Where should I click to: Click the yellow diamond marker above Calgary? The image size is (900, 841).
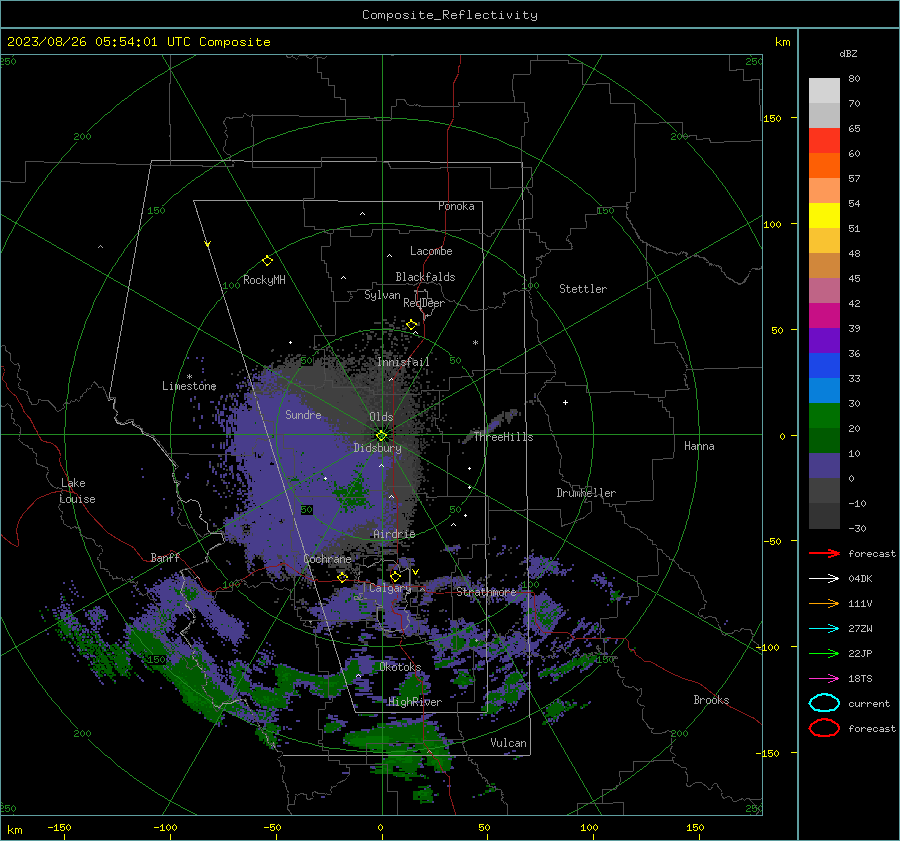click(395, 576)
